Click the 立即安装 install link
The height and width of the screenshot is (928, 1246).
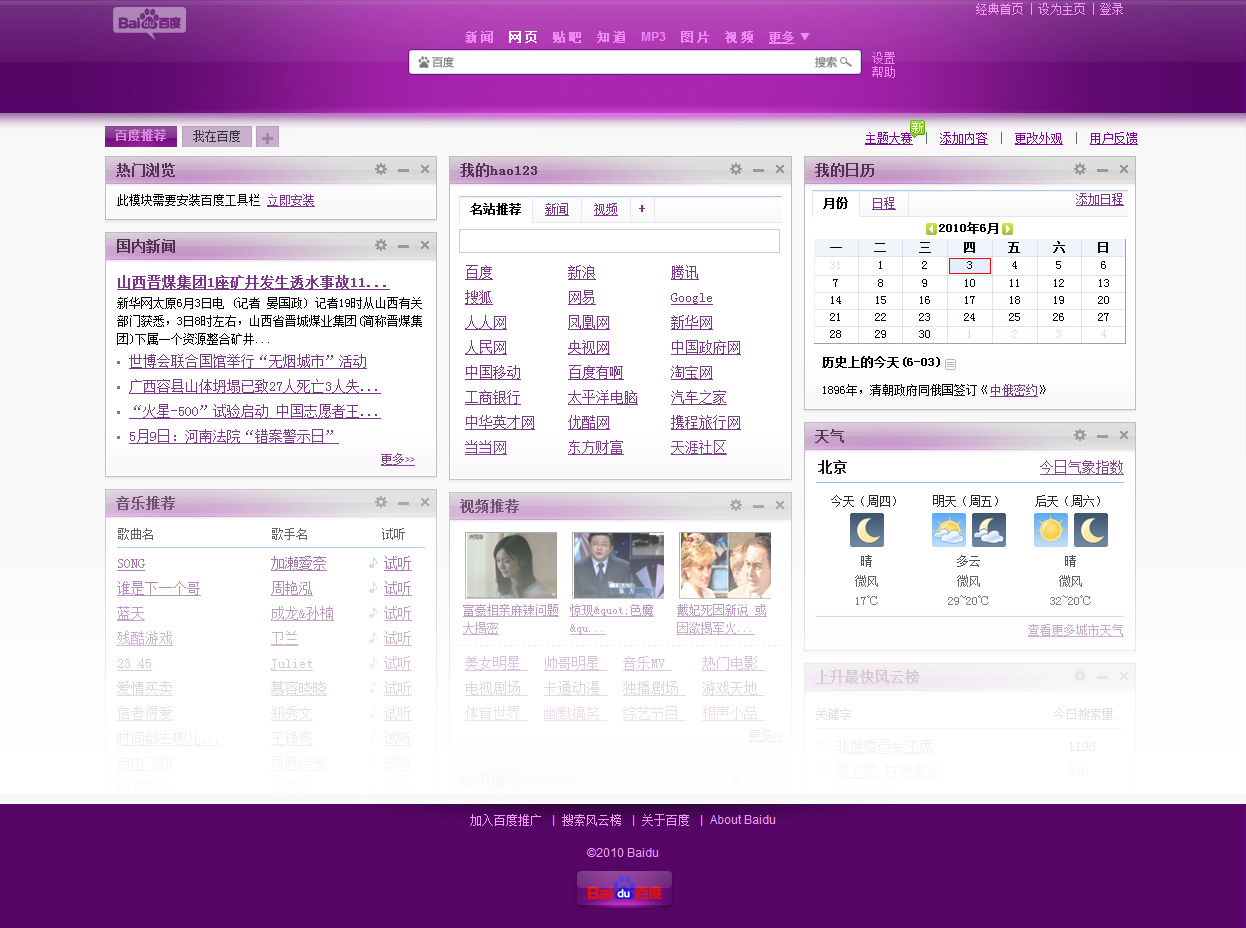[x=291, y=200]
